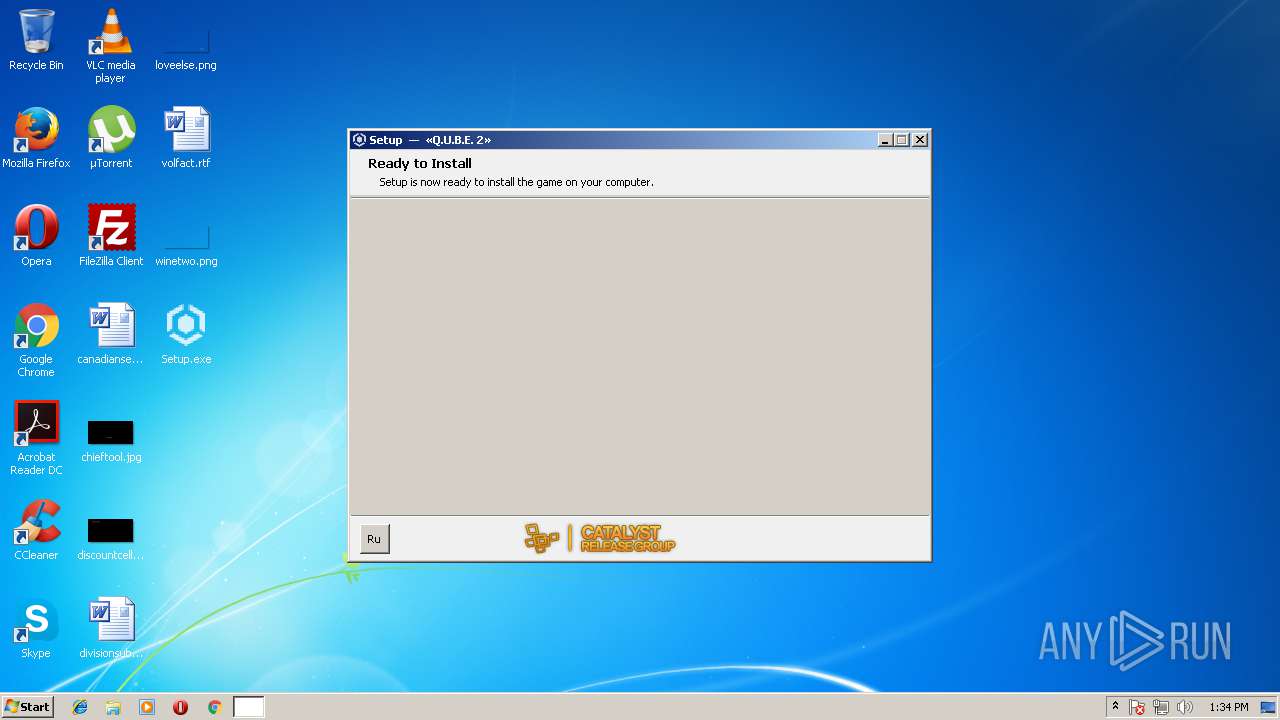Close the Q.U.B.E. 2 Setup window
The image size is (1280, 720).
coord(920,140)
